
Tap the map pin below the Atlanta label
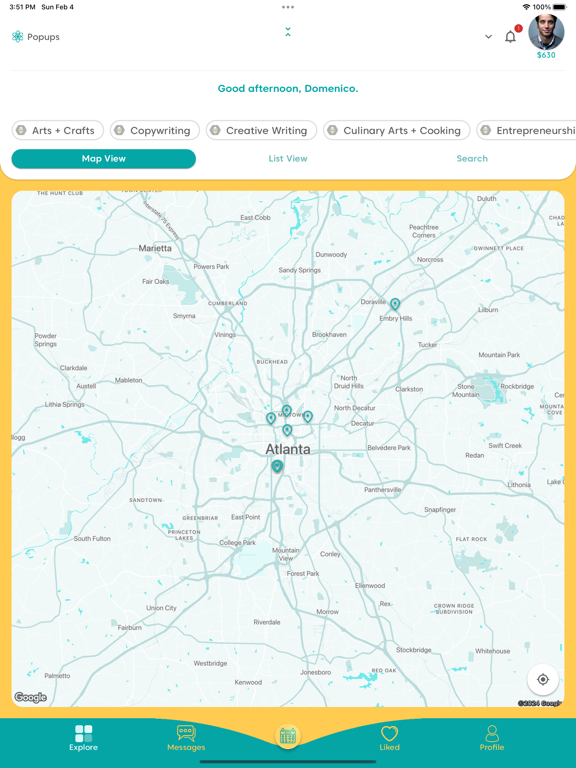pyautogui.click(x=277, y=466)
